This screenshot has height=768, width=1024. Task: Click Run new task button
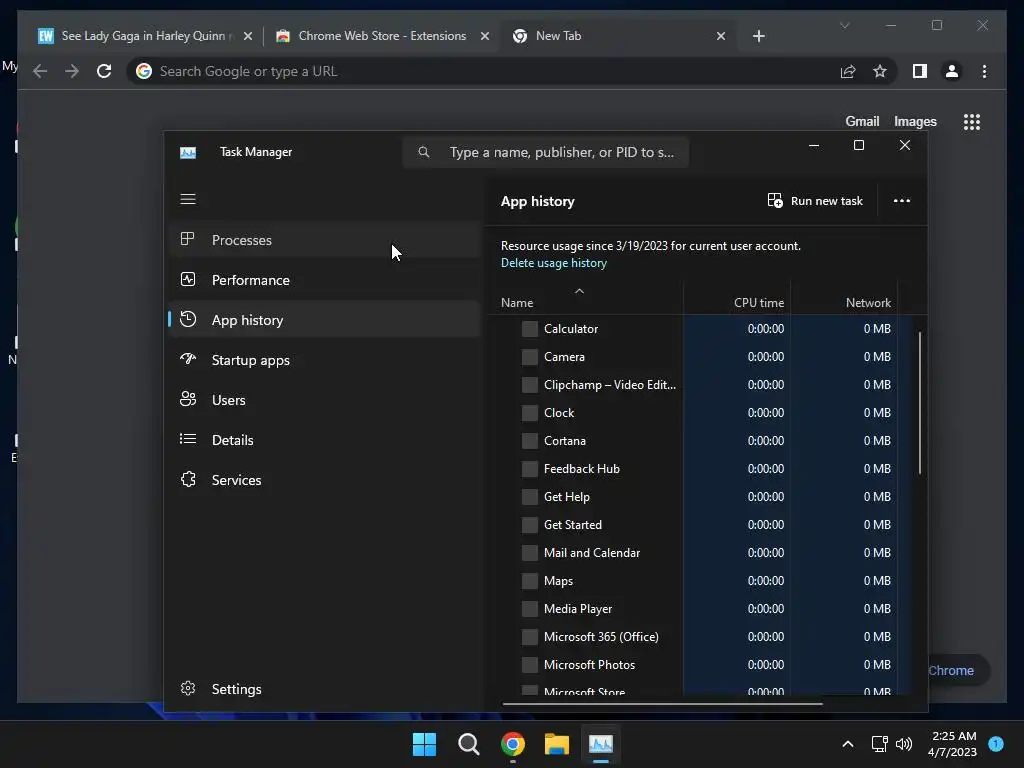pos(815,201)
